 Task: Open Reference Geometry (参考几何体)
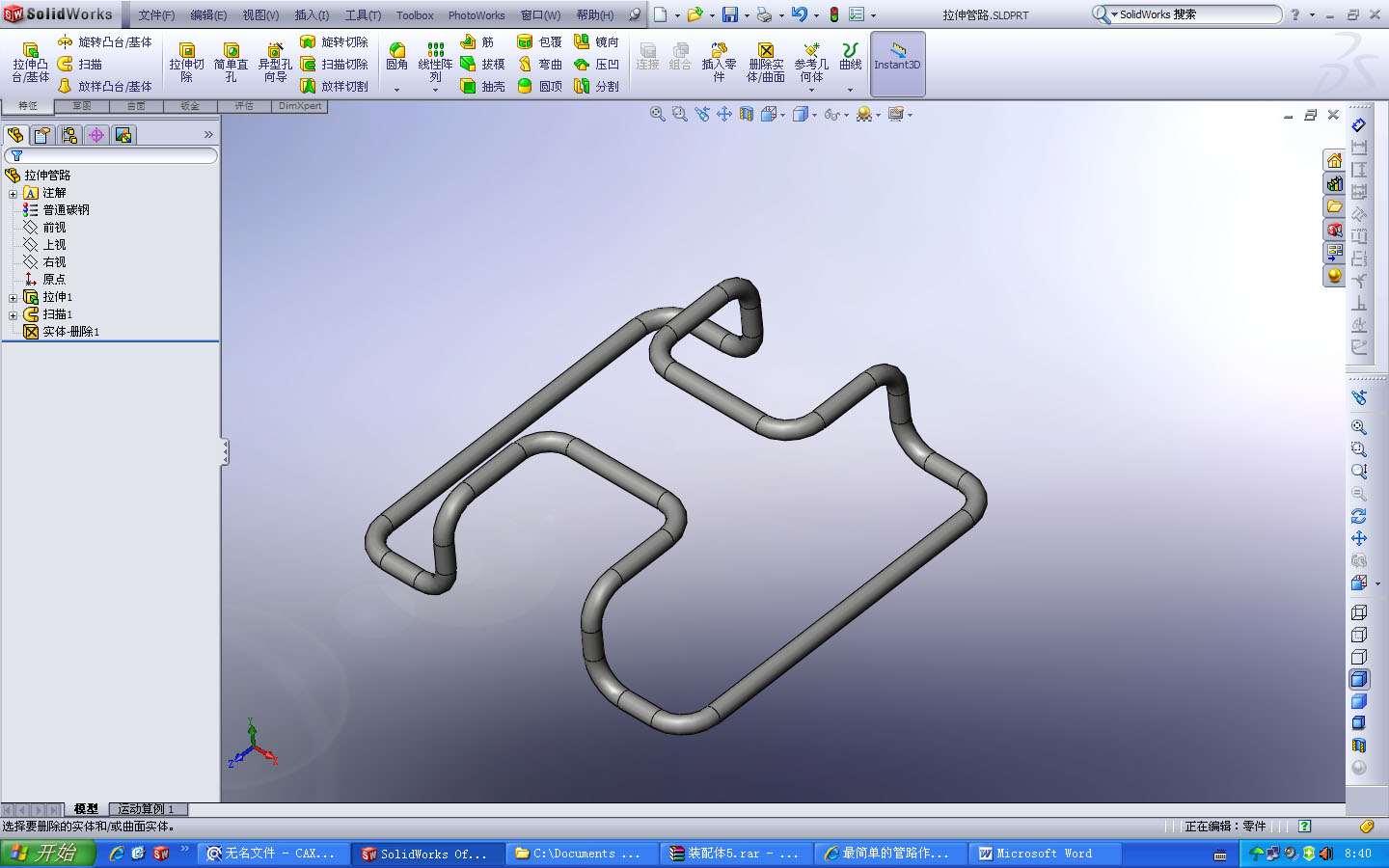click(x=811, y=63)
